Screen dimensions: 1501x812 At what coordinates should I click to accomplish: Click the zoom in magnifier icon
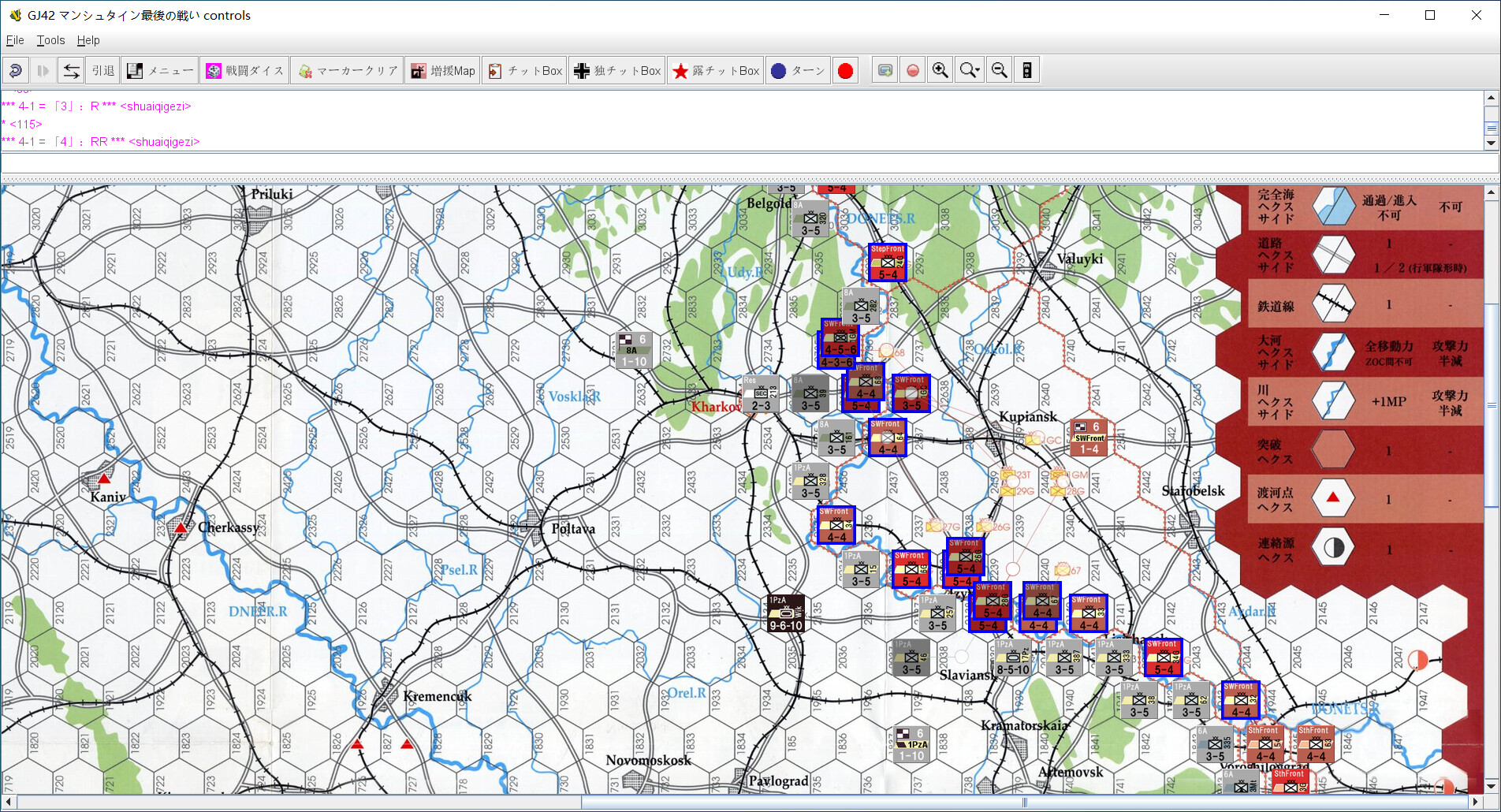click(x=940, y=71)
